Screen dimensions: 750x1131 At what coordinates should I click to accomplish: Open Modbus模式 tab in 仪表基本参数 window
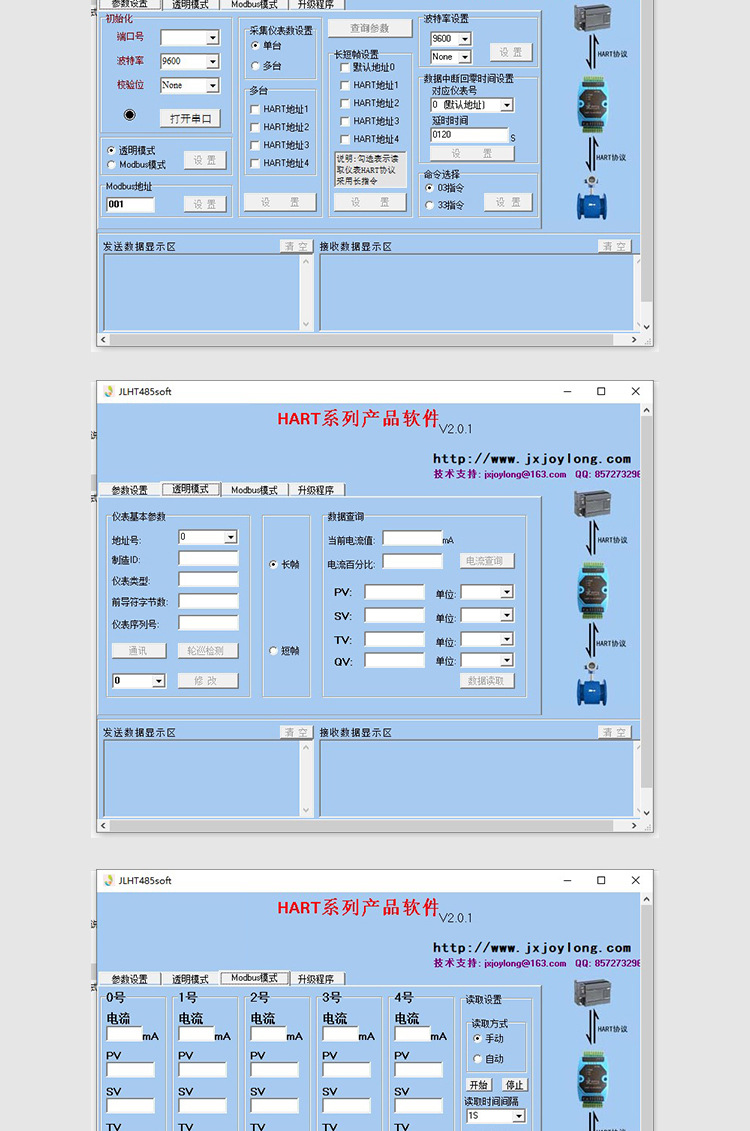[255, 490]
